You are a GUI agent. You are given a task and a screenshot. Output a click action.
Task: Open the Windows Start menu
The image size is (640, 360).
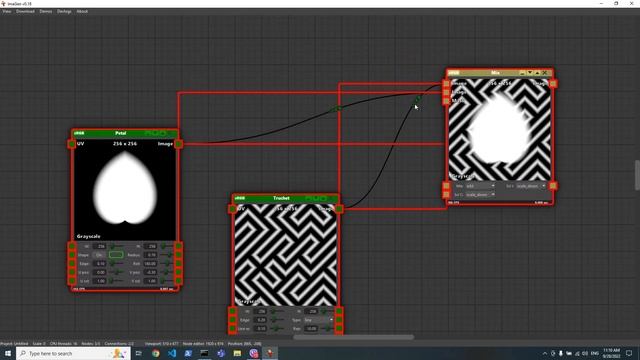(x=8, y=353)
